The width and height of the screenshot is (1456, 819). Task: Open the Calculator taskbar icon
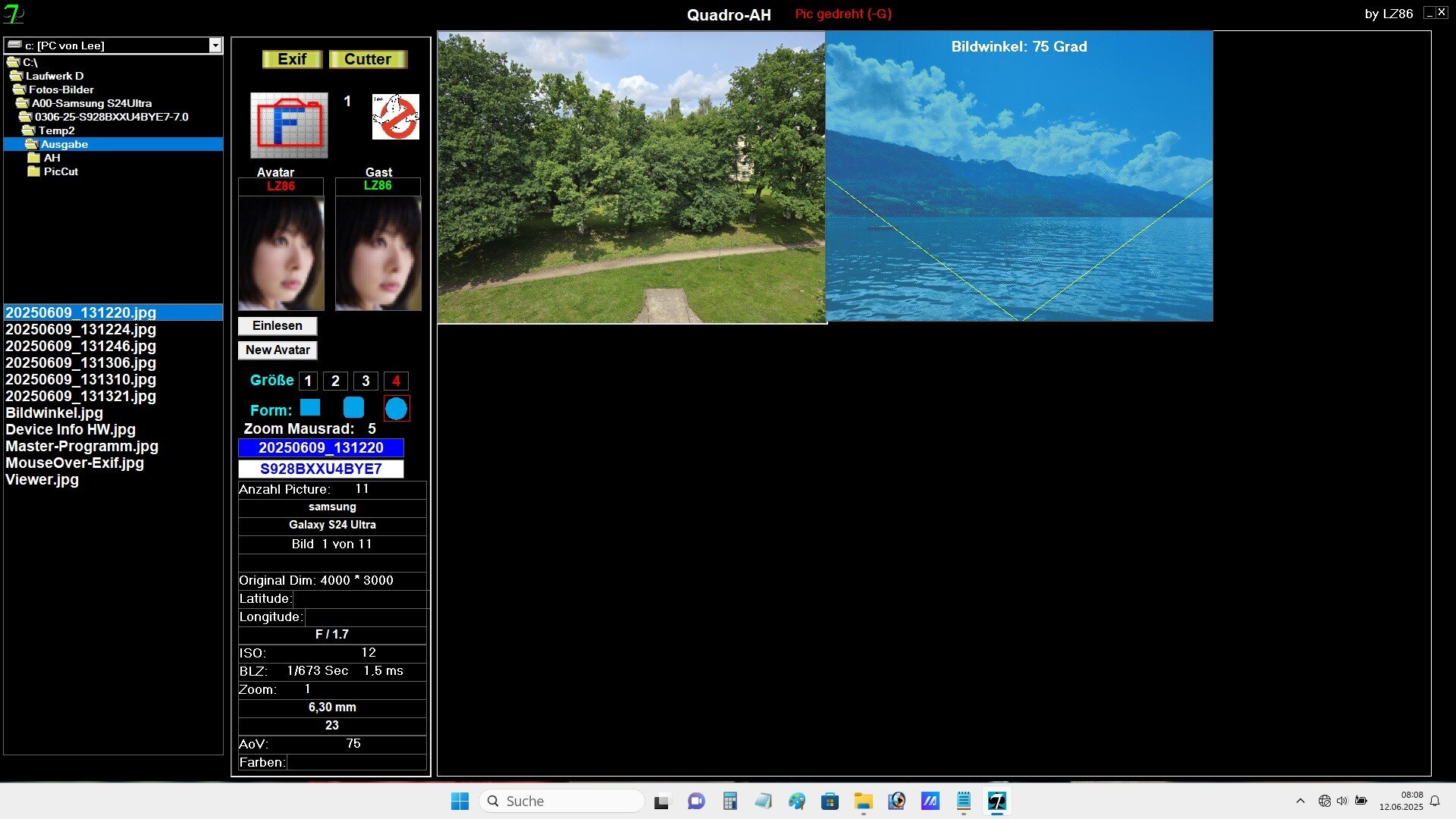click(x=730, y=801)
